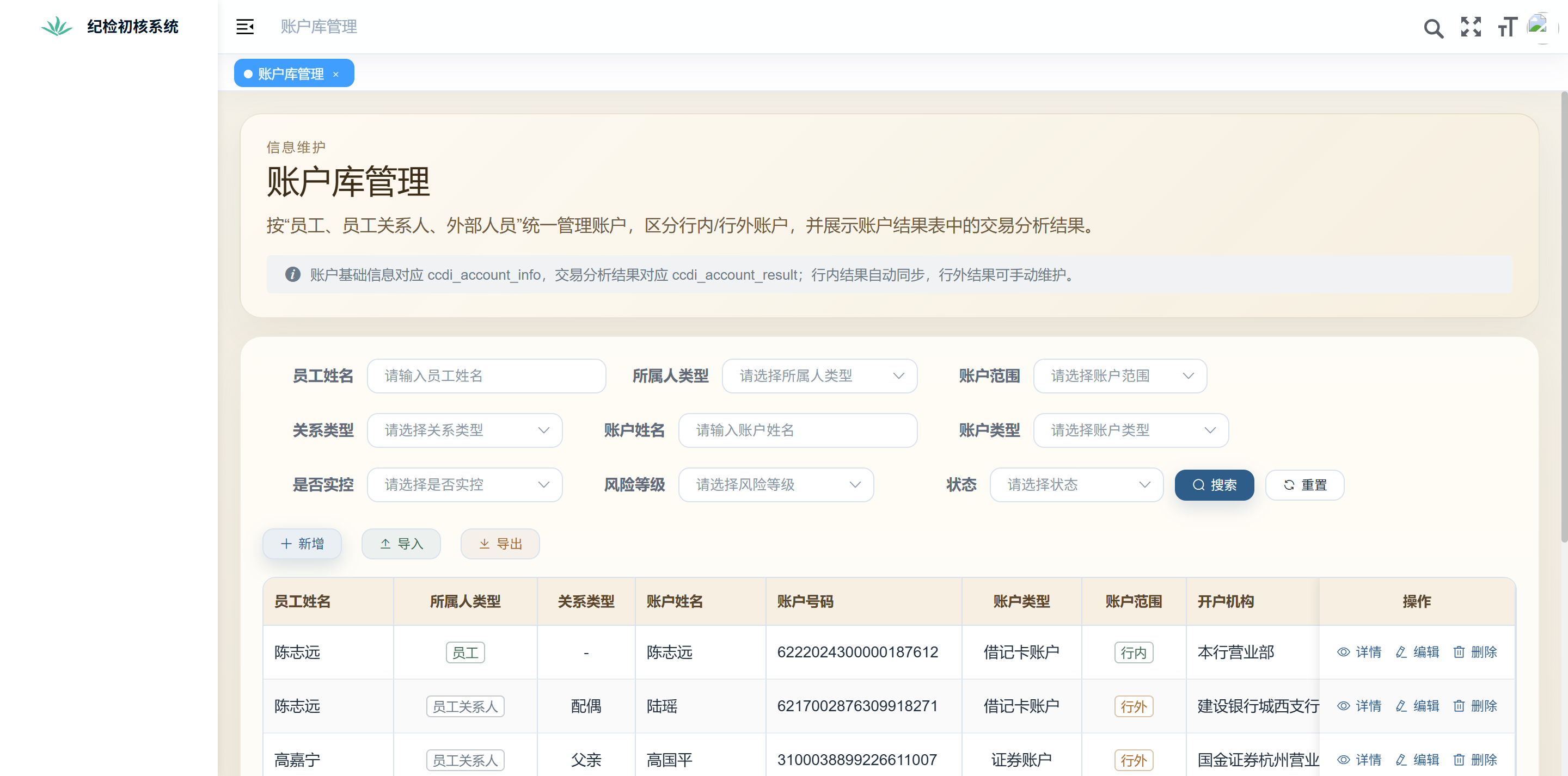The width and height of the screenshot is (1568, 776).
Task: Click the info icon in notice bar
Action: click(x=293, y=274)
